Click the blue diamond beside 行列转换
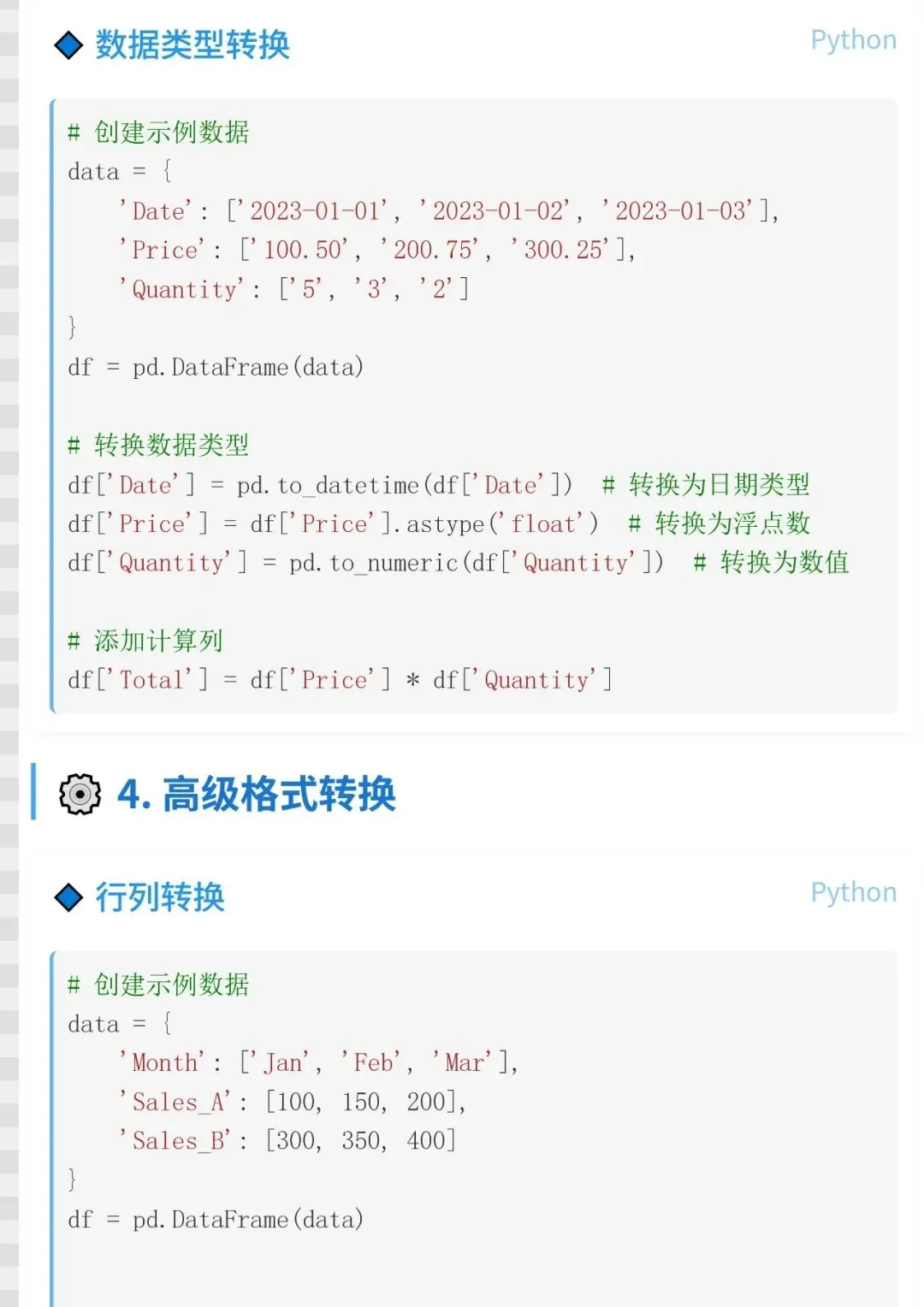This screenshot has height=1307, width=924. 68,897
